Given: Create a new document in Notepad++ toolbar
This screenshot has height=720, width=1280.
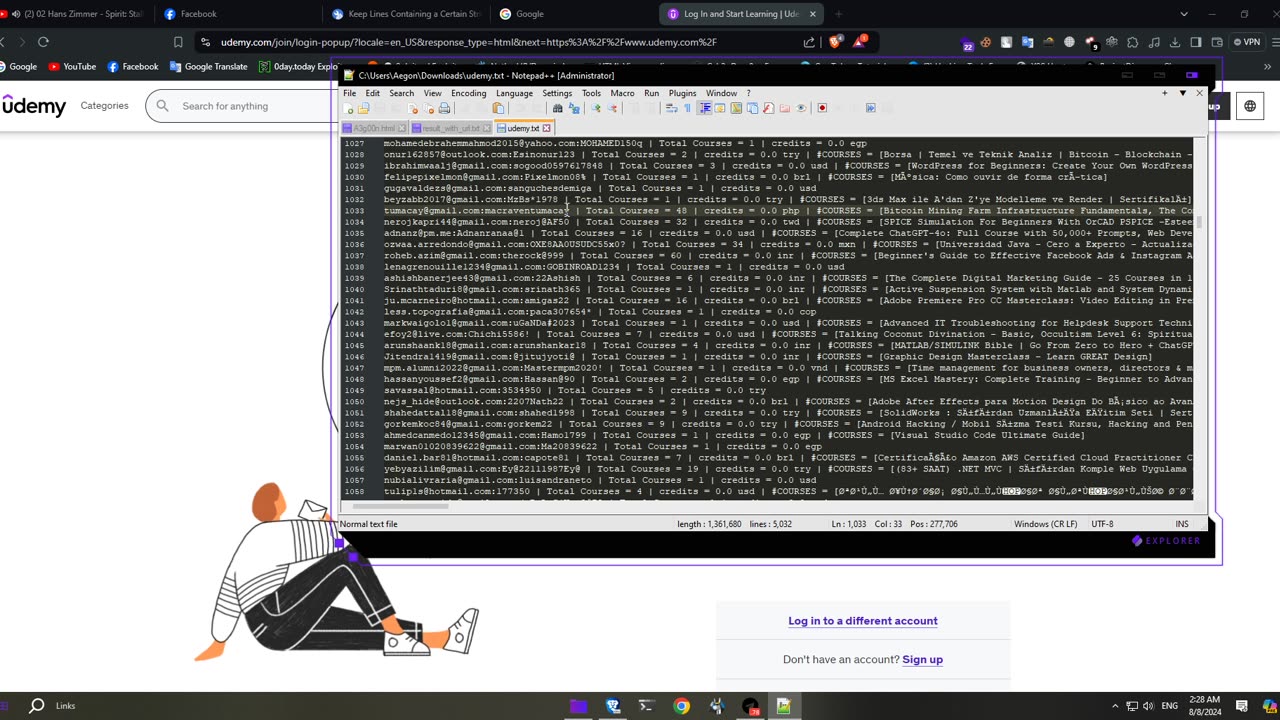Looking at the screenshot, I should click(348, 108).
